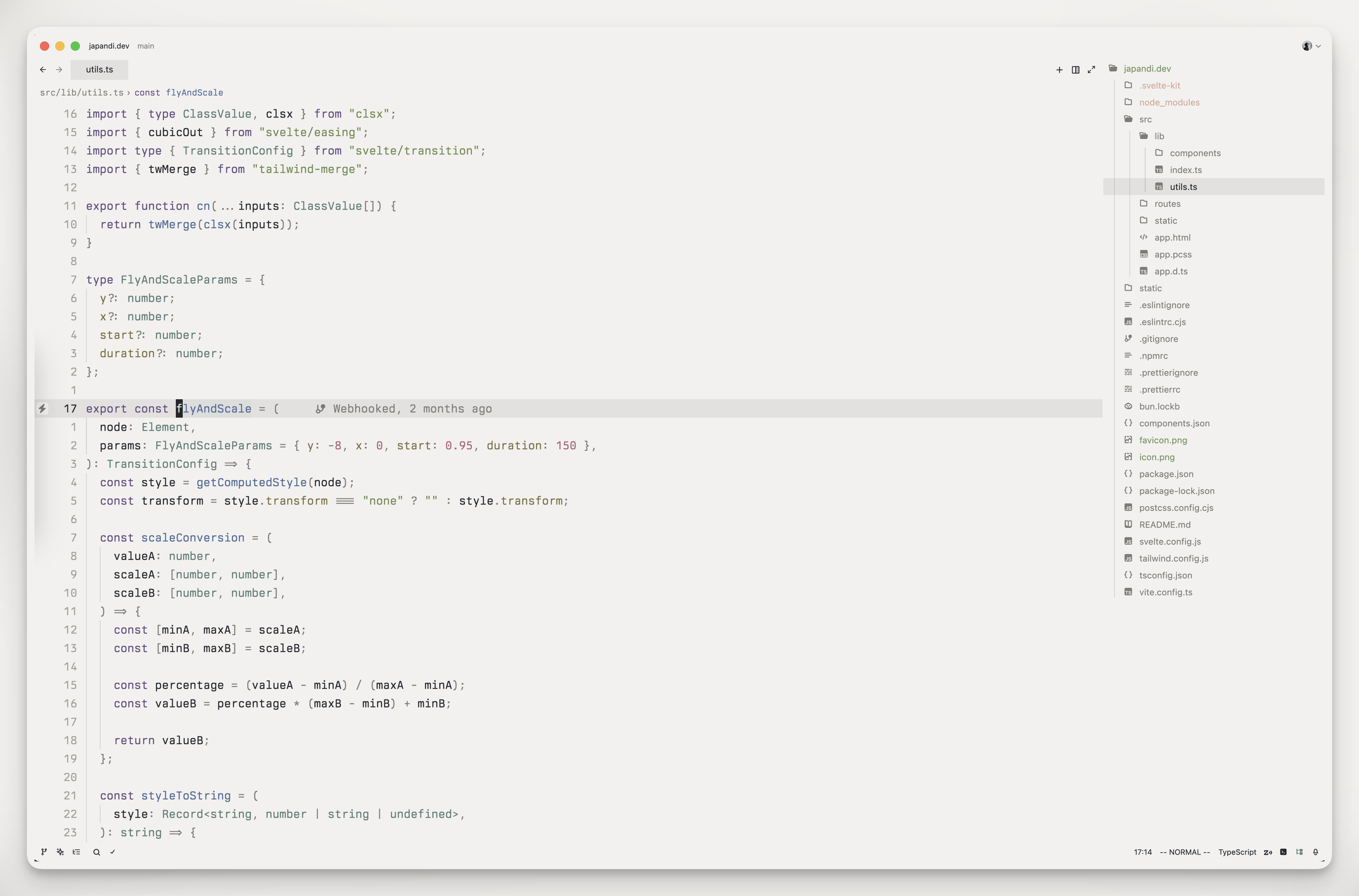Click the "return valueB;" code line

[x=161, y=741]
